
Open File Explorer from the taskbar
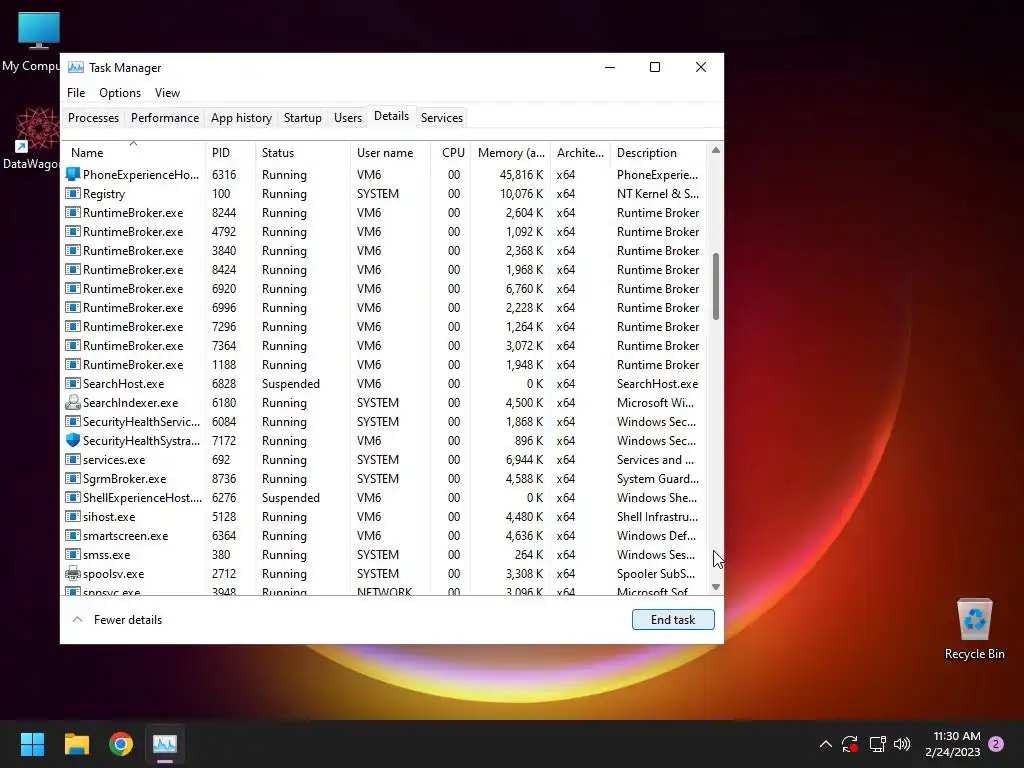pyautogui.click(x=76, y=744)
